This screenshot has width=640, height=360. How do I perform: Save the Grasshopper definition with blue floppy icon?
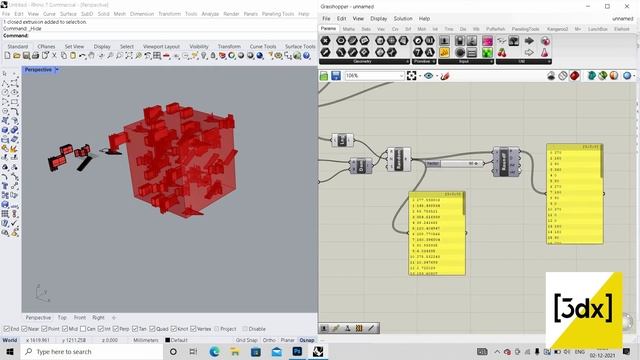point(336,76)
